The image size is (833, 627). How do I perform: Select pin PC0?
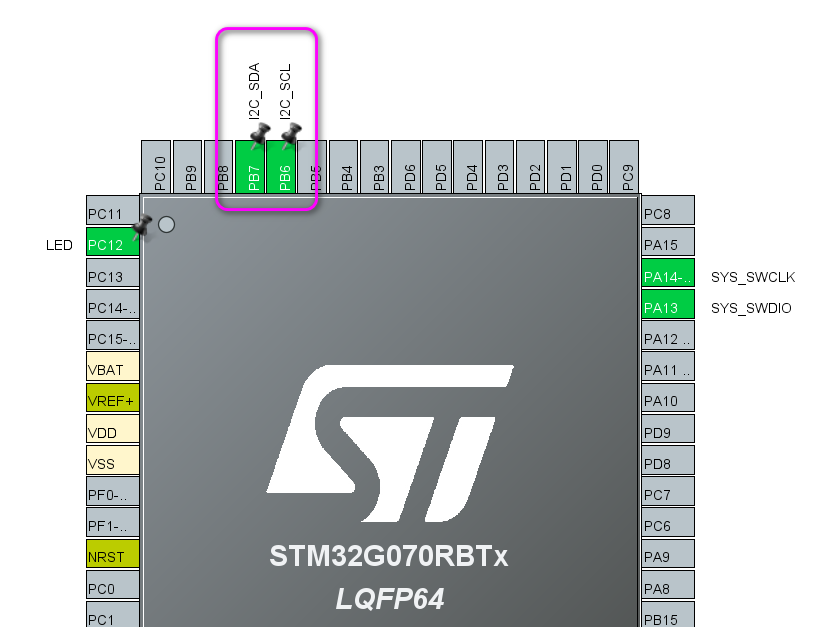click(113, 586)
